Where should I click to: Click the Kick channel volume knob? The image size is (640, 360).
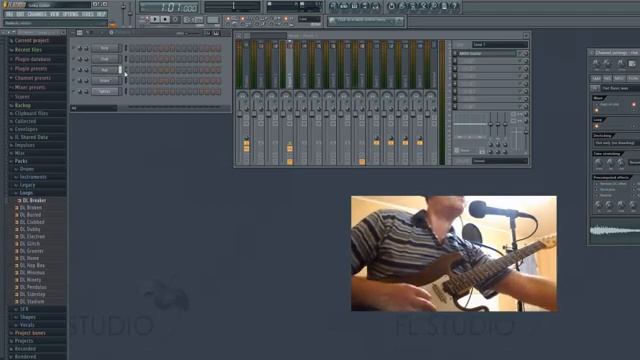click(x=86, y=48)
